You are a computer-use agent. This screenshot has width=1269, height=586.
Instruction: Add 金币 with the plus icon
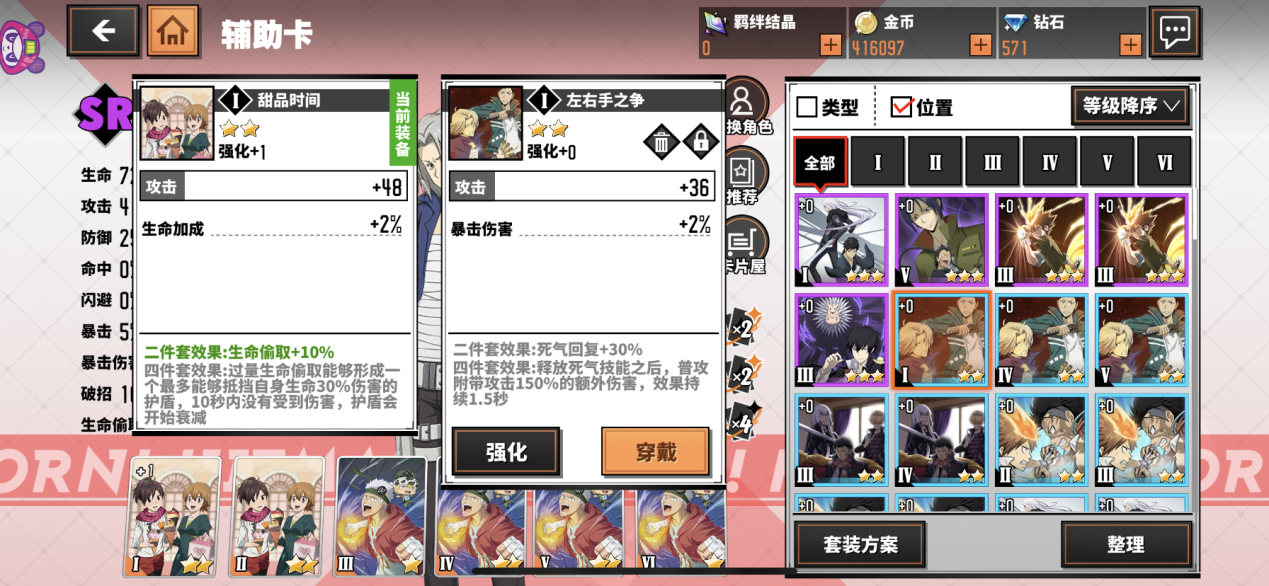point(980,45)
